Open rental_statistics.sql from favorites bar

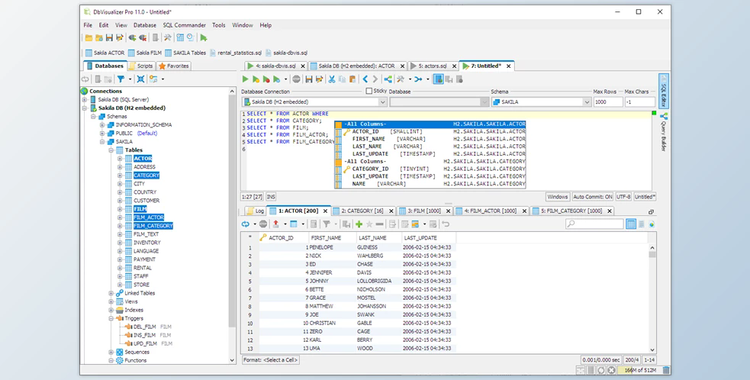tap(235, 53)
